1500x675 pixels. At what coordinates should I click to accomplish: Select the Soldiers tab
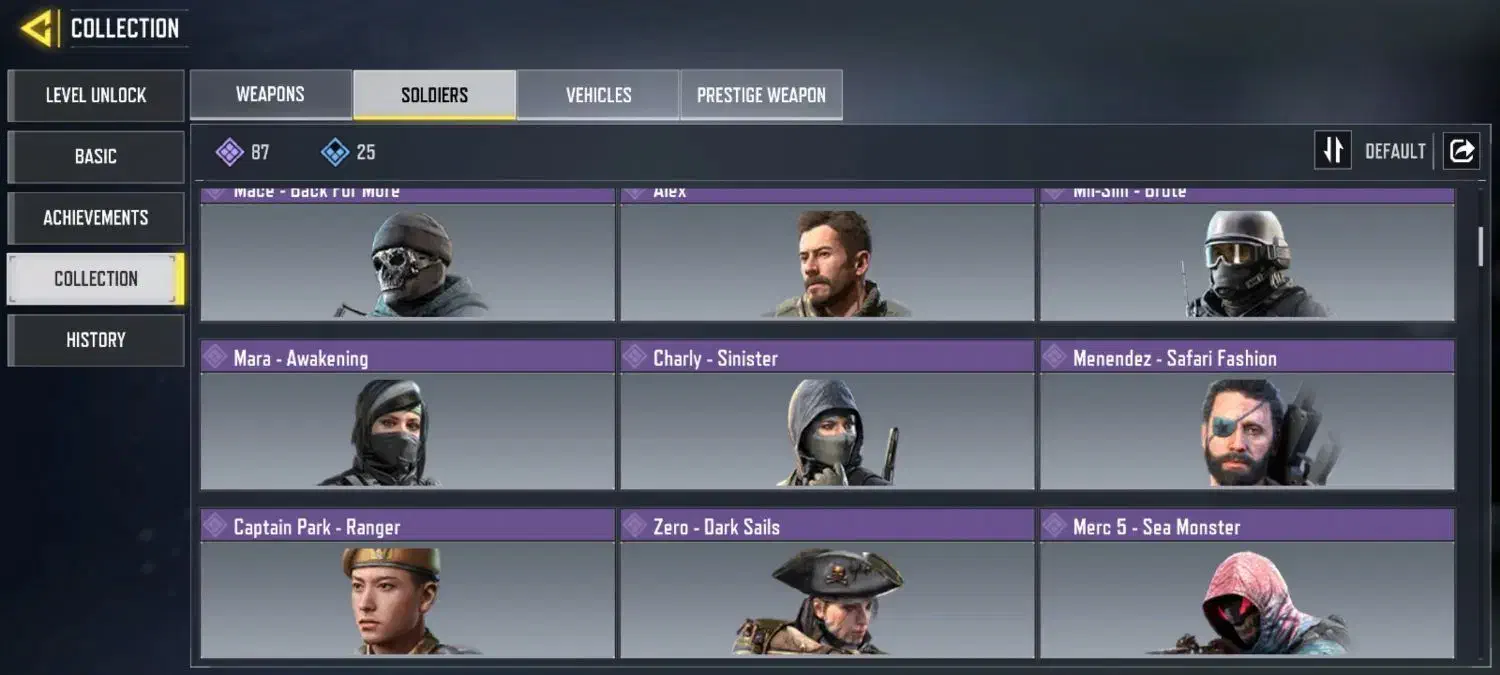pos(434,95)
